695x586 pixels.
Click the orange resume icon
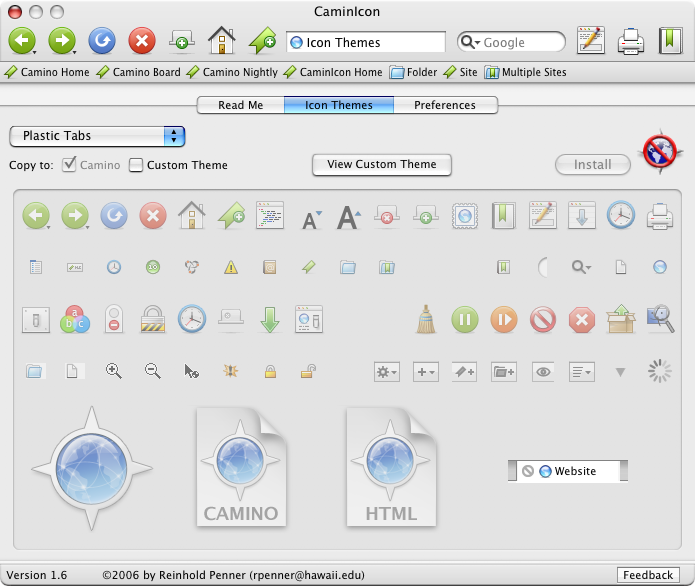coord(504,320)
